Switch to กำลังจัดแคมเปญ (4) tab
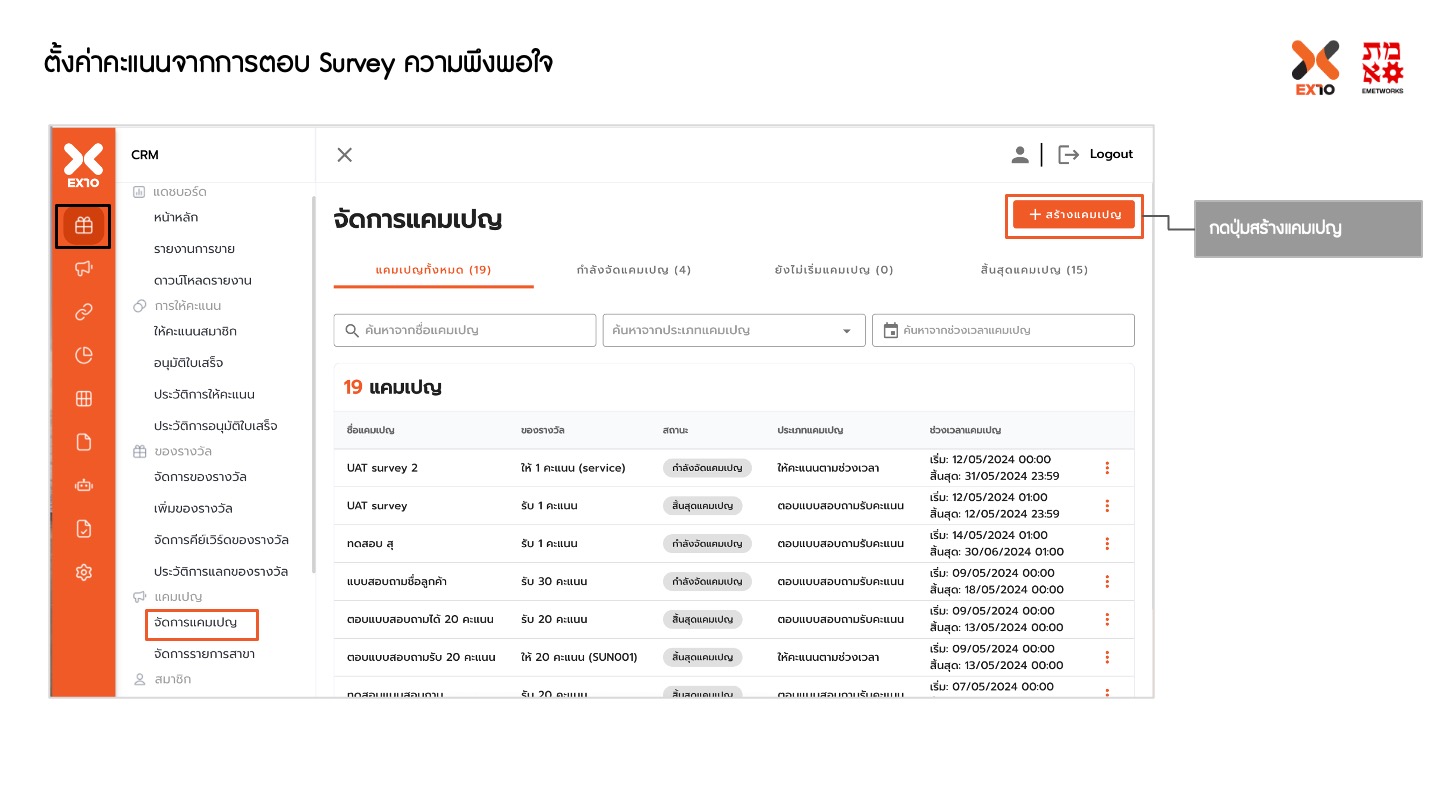 click(634, 270)
